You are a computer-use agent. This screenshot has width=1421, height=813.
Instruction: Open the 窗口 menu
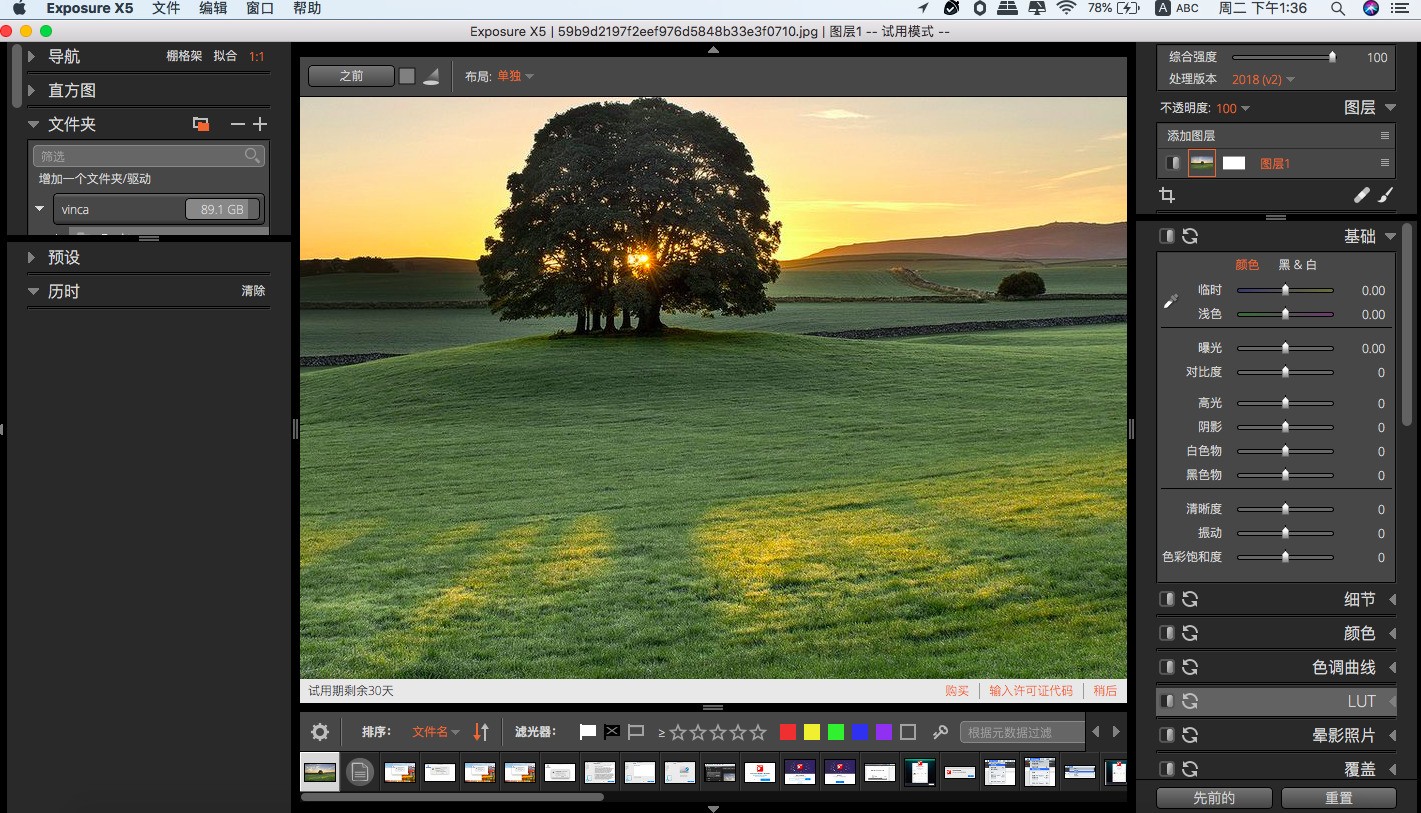point(260,8)
